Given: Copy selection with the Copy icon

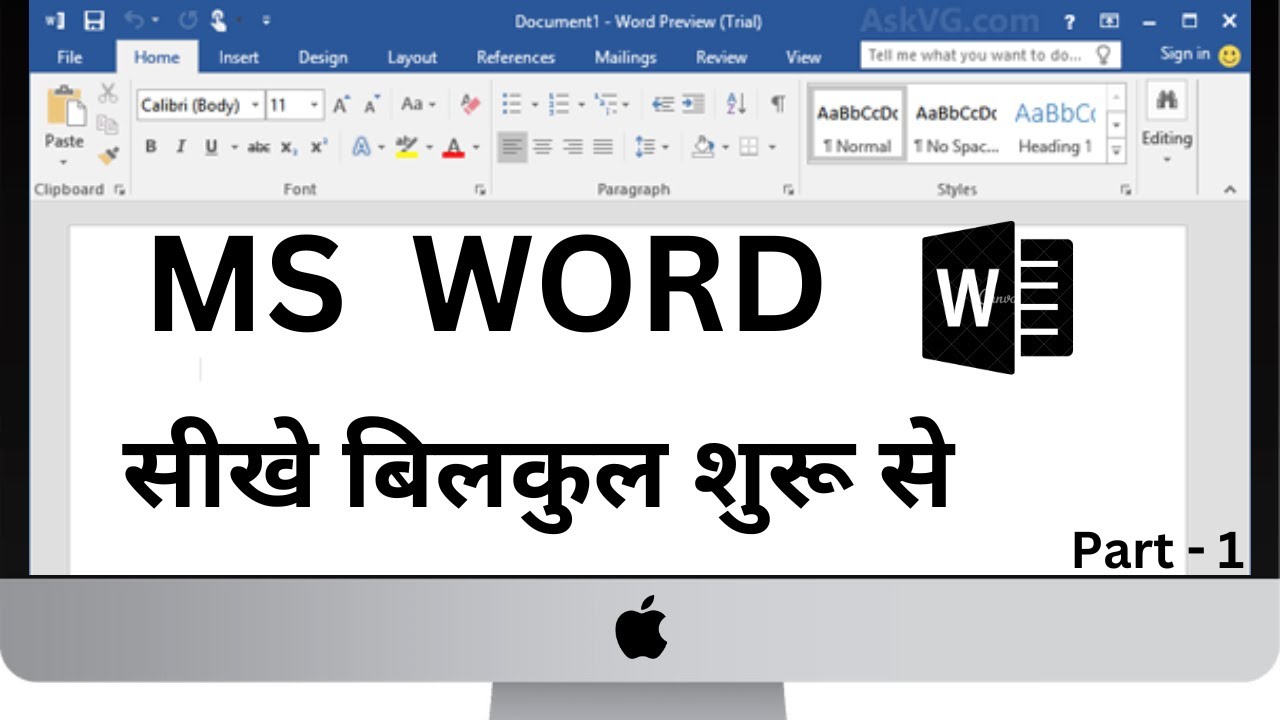Looking at the screenshot, I should tap(107, 124).
